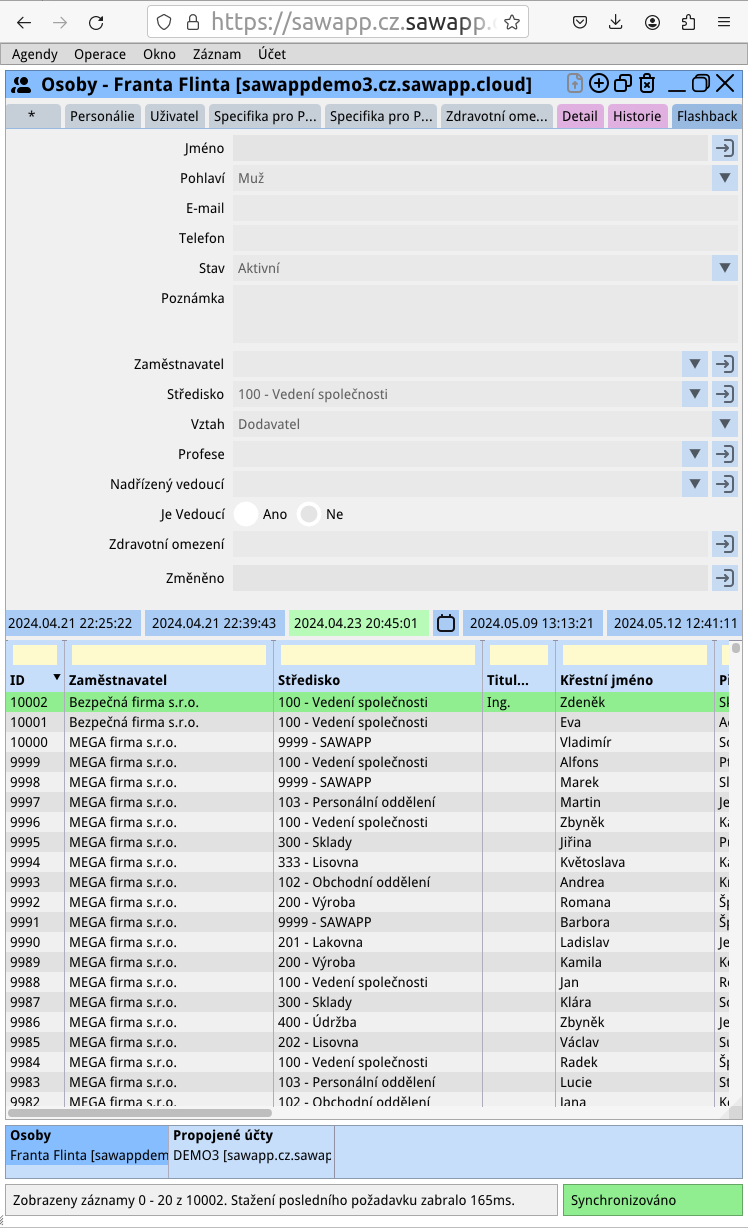
Task: Reload the page in browser
Action: pos(96,23)
